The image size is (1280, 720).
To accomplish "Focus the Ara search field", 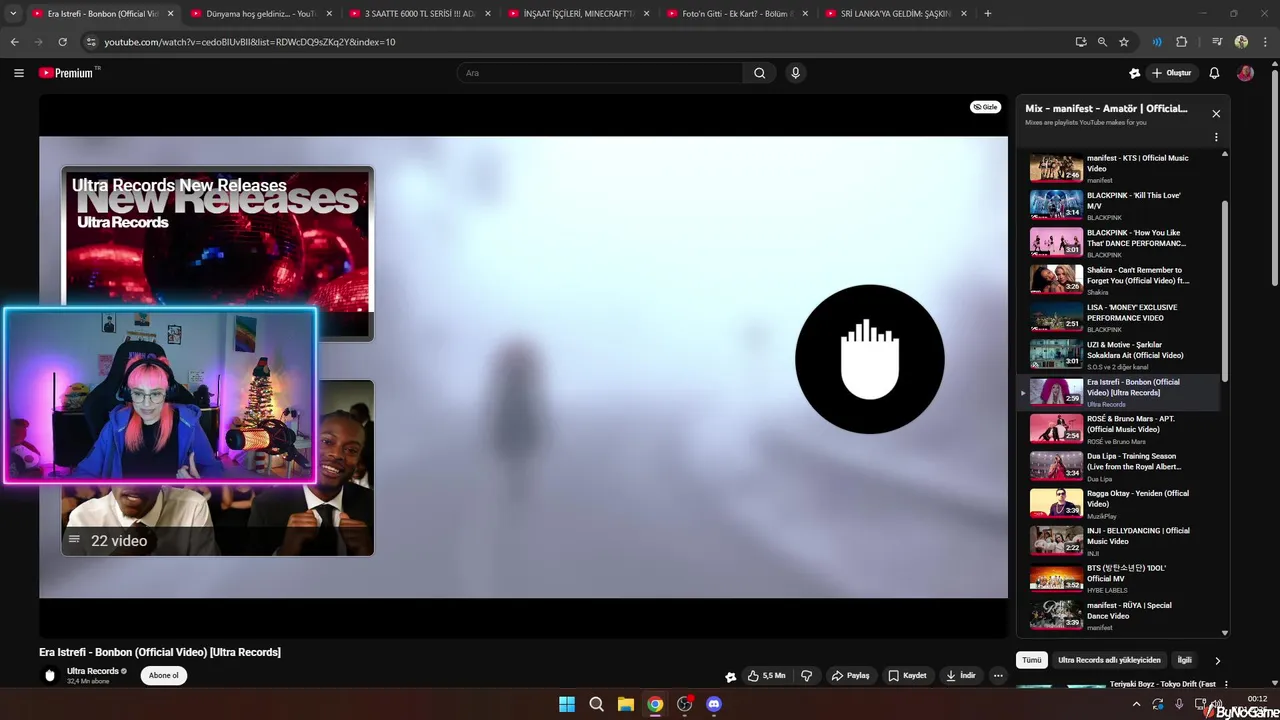I will [x=600, y=73].
